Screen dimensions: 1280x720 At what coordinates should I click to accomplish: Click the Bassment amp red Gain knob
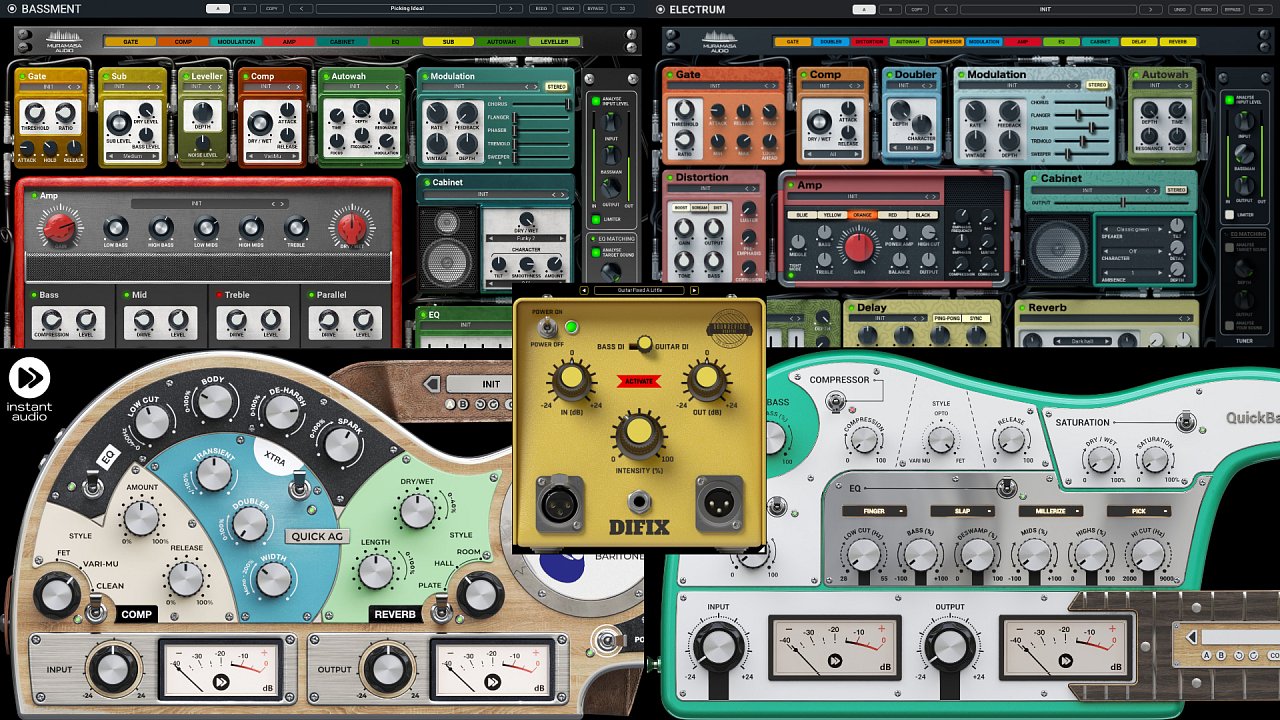tap(61, 229)
